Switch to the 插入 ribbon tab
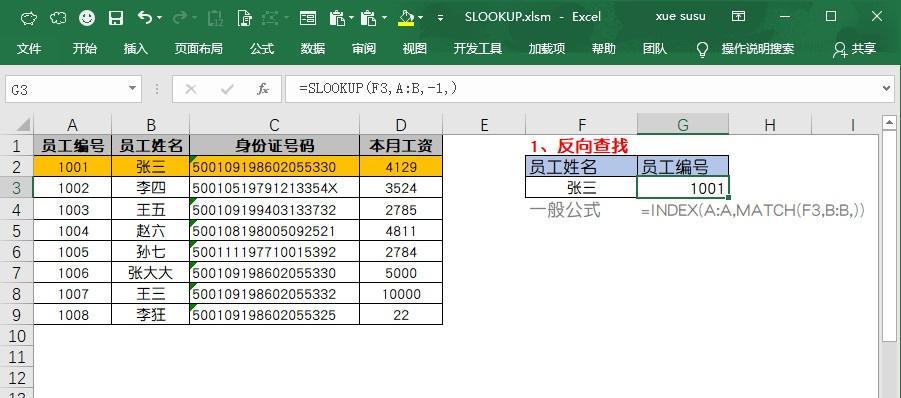The width and height of the screenshot is (901, 398). click(x=136, y=49)
